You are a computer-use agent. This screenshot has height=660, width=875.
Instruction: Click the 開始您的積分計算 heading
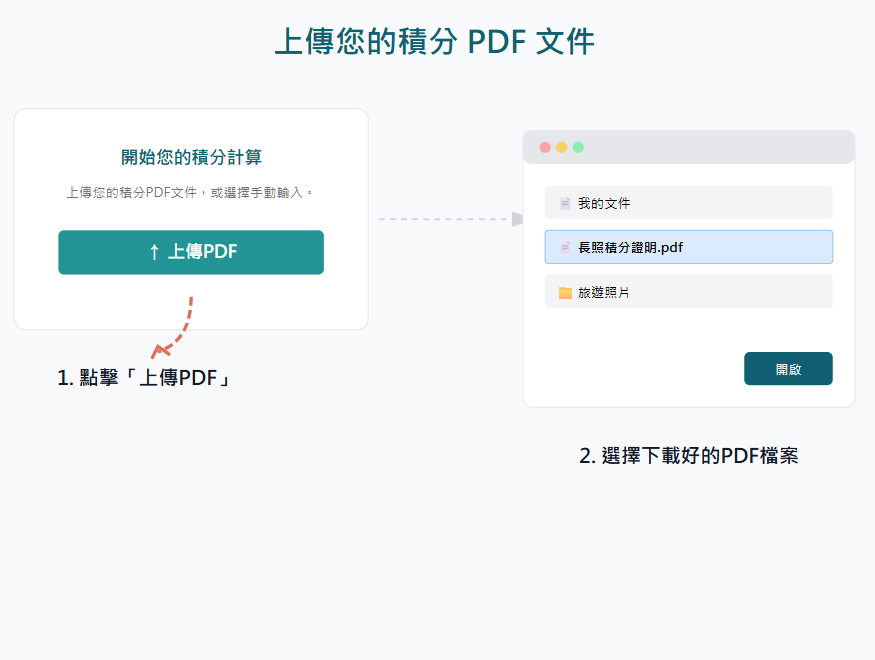[x=191, y=157]
